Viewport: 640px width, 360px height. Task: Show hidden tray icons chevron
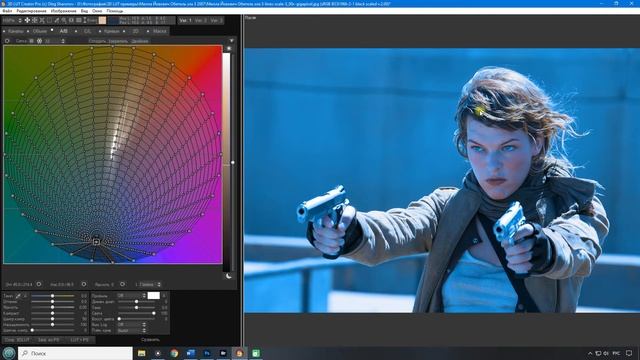[590, 353]
